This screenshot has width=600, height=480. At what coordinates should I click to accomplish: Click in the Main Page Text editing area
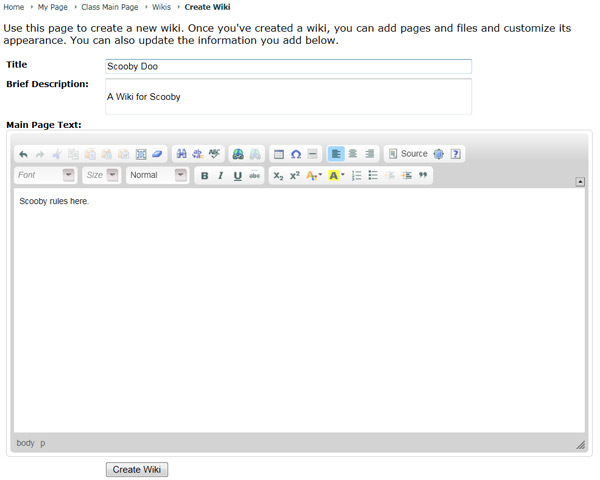pos(299,310)
